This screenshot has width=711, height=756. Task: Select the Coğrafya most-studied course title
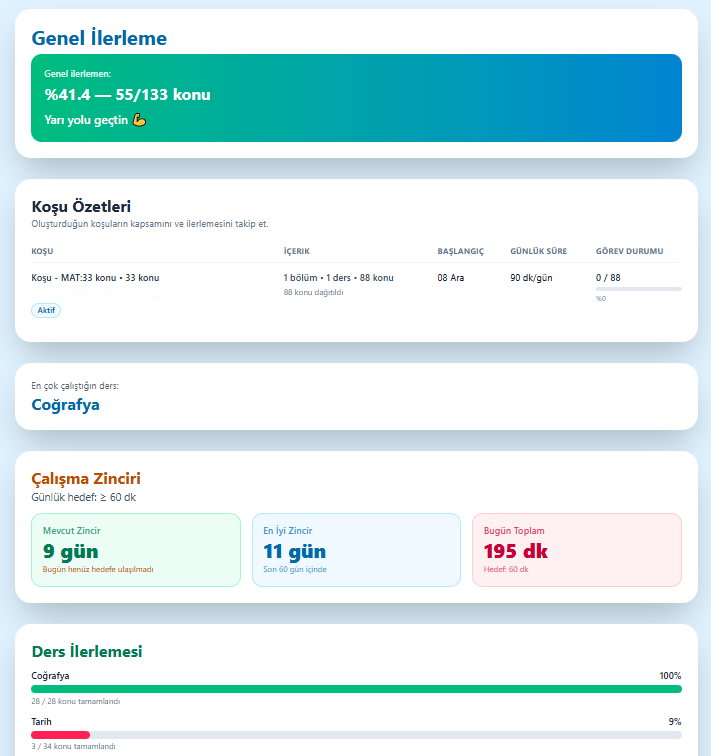click(66, 405)
